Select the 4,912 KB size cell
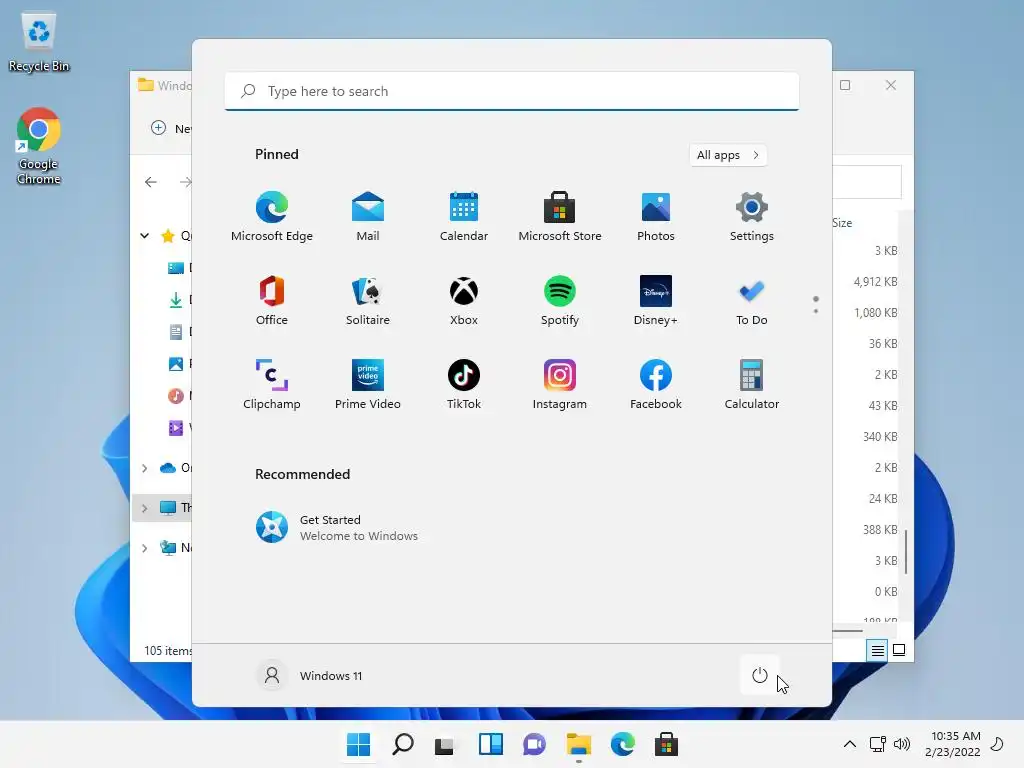The height and width of the screenshot is (768, 1024). [875, 281]
